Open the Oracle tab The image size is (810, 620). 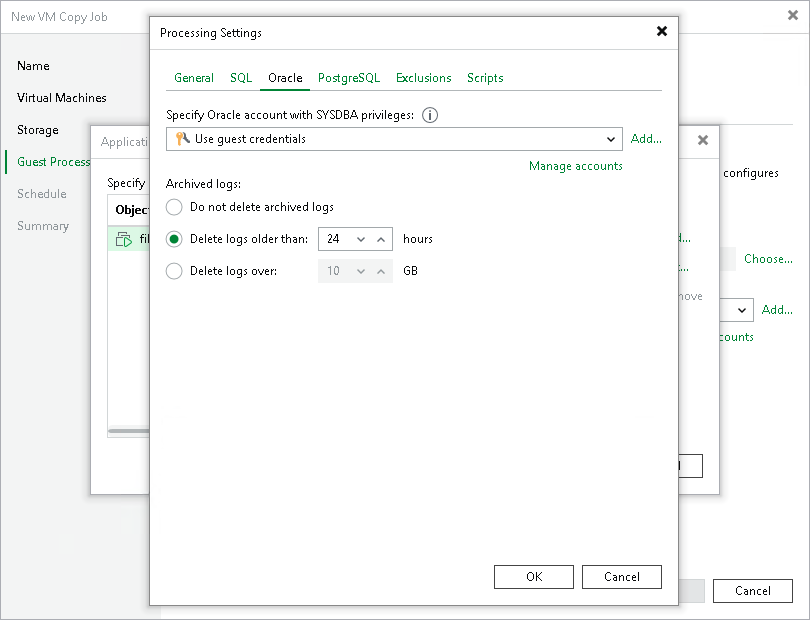tap(285, 78)
